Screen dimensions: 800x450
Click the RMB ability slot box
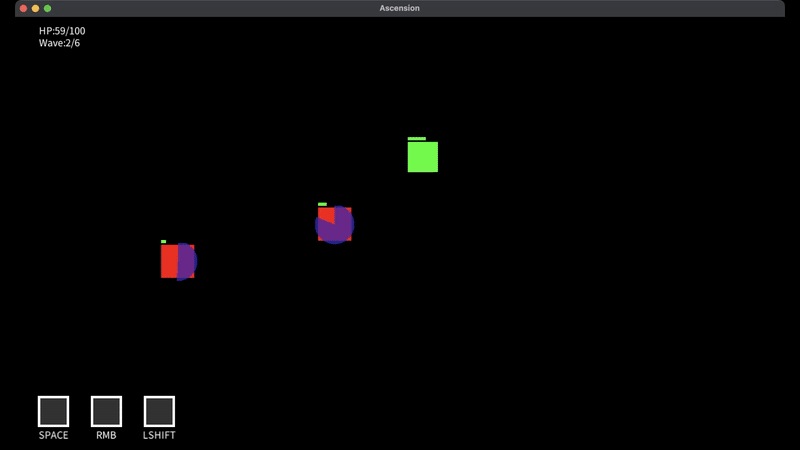[106, 411]
